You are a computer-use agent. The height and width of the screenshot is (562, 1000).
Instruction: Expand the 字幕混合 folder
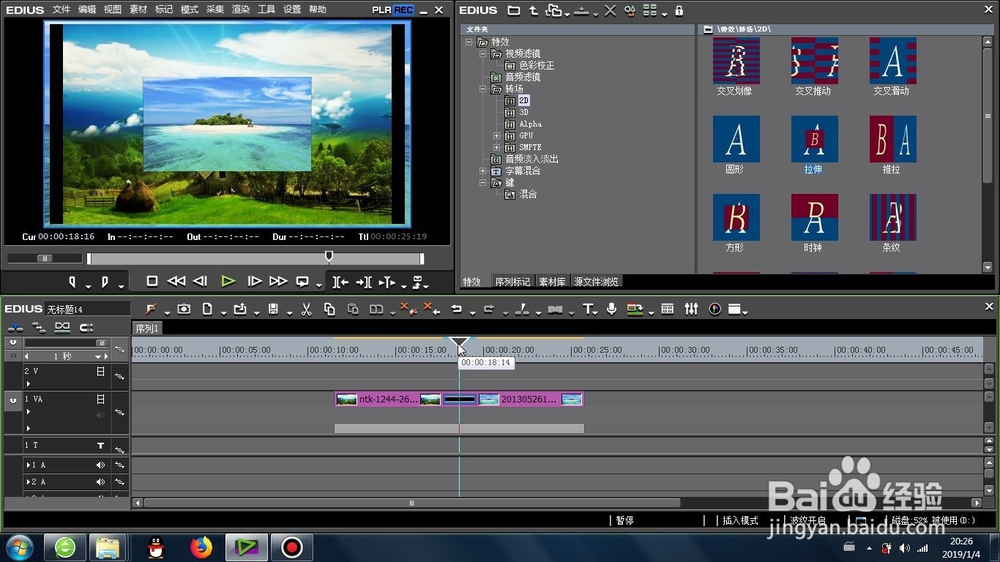(x=483, y=171)
